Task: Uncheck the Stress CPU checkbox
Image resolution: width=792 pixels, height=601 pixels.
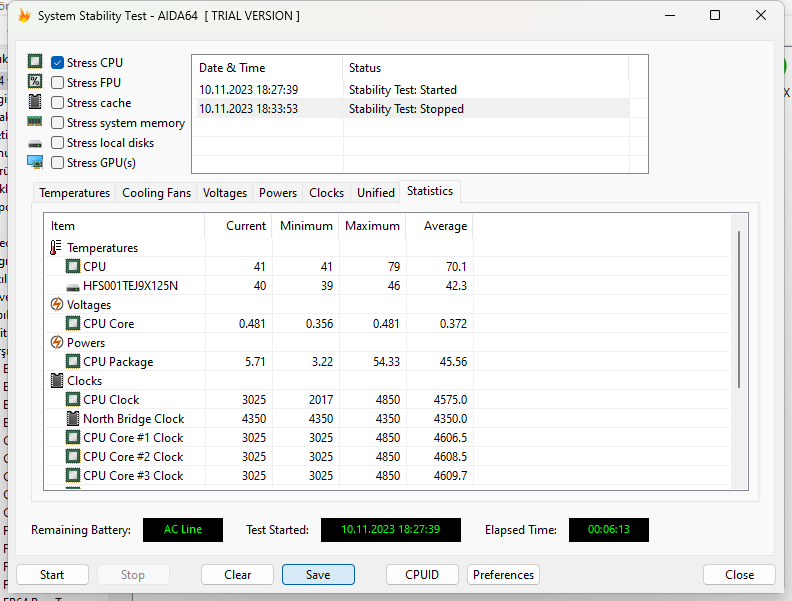Action: click(x=57, y=62)
